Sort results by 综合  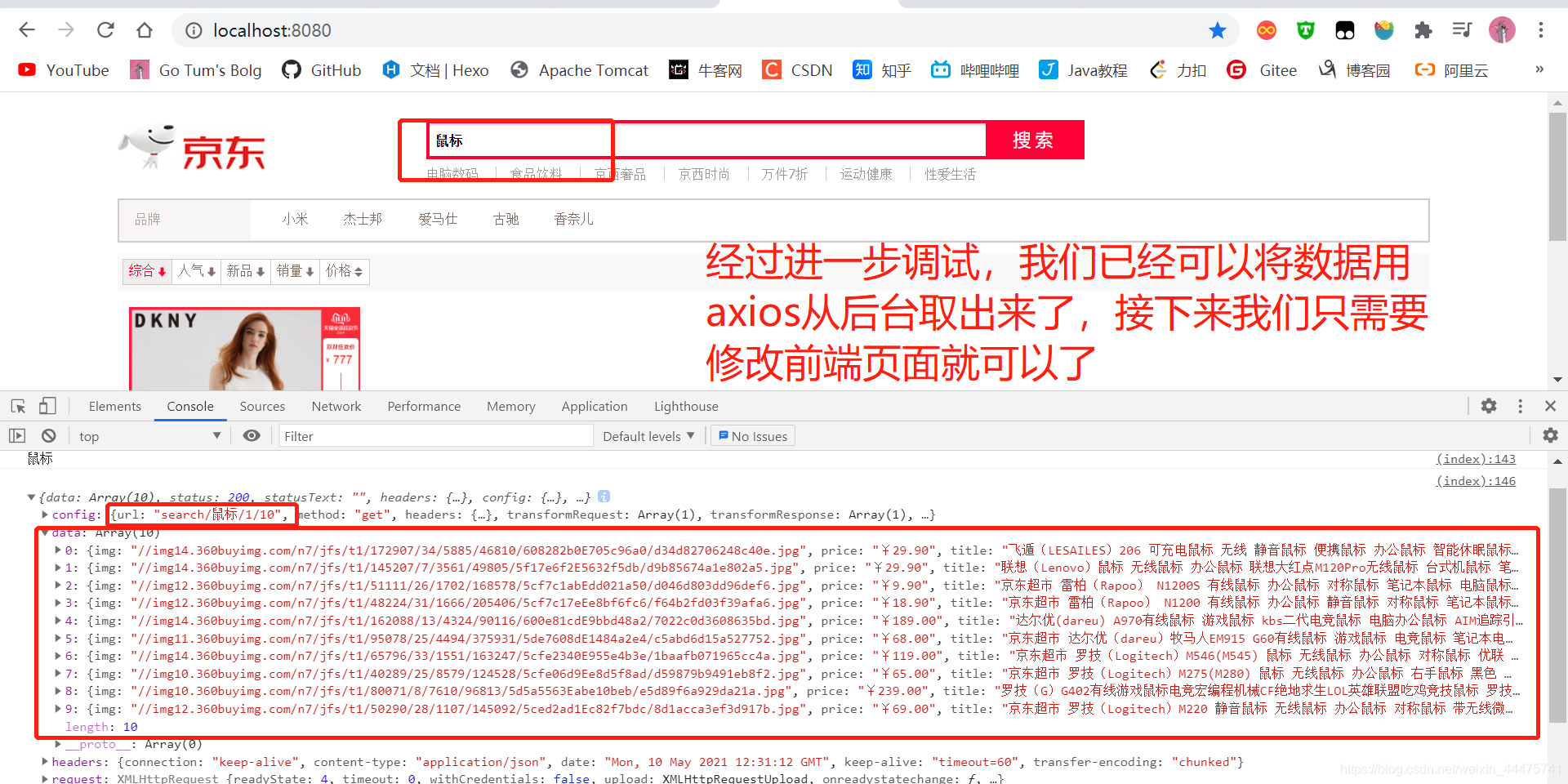point(147,271)
